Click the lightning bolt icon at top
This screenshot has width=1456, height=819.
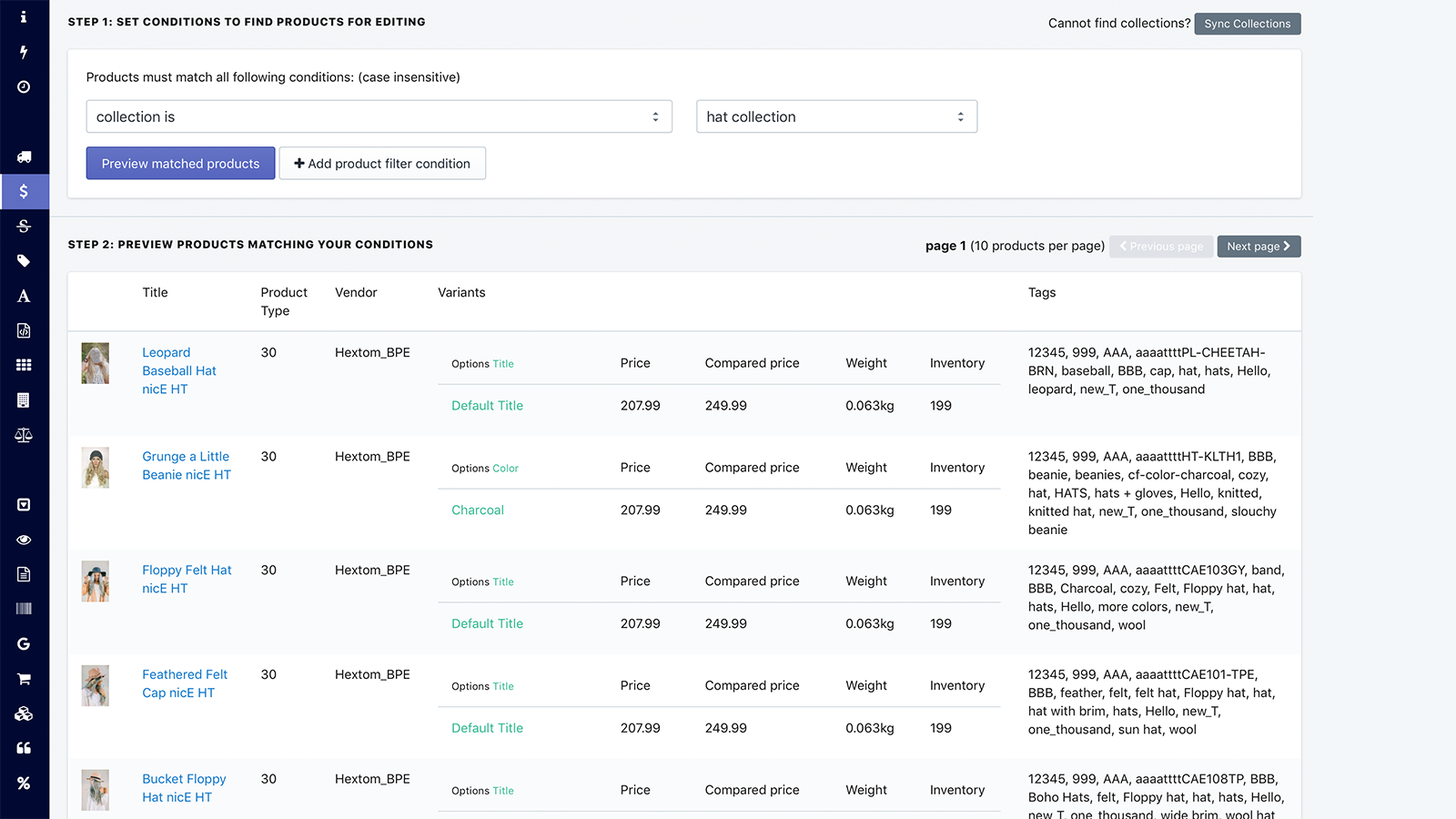[x=24, y=52]
